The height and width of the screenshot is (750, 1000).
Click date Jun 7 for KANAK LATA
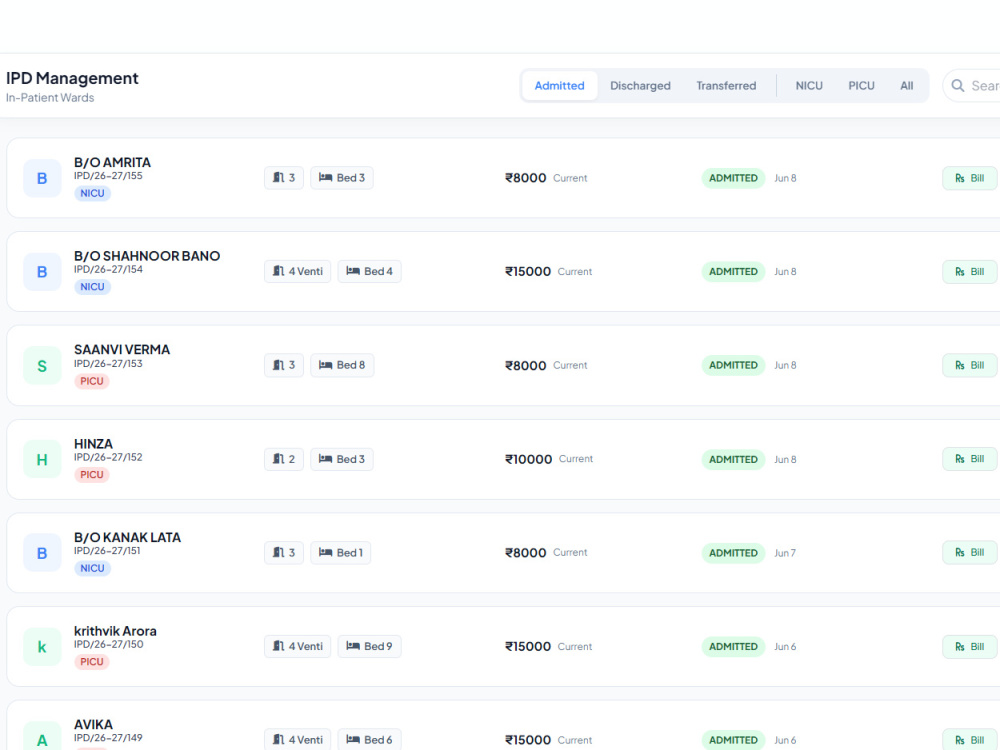[785, 553]
